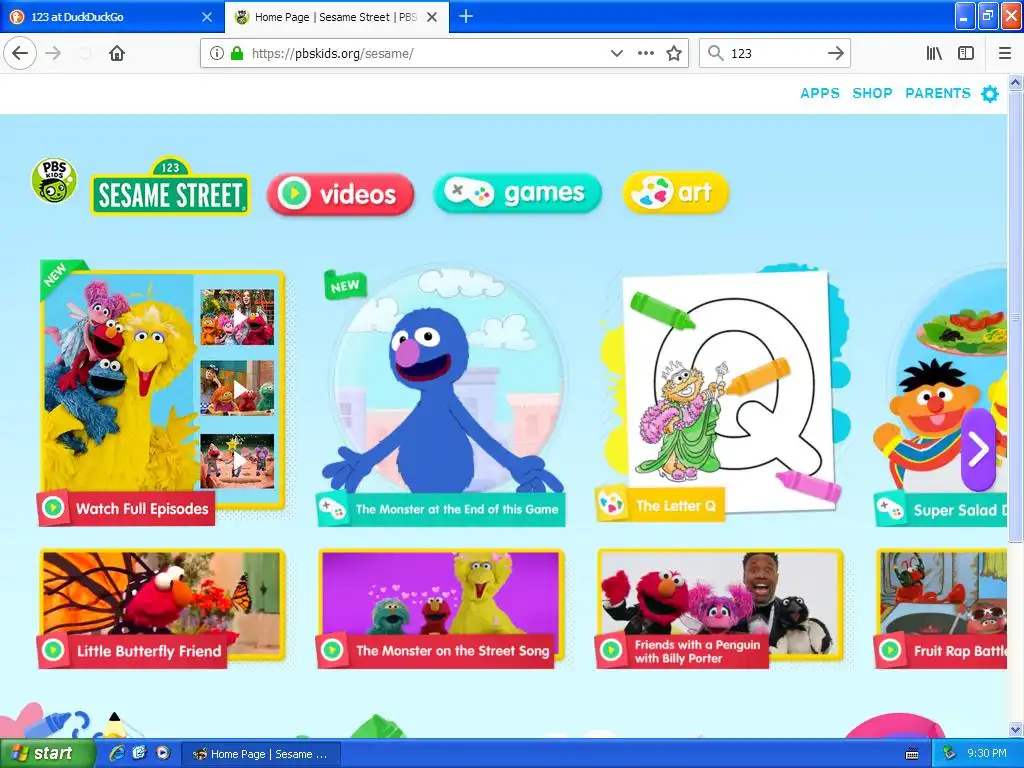Click play icon on Little Butterfly Friend label
The width and height of the screenshot is (1024, 768).
coord(54,650)
